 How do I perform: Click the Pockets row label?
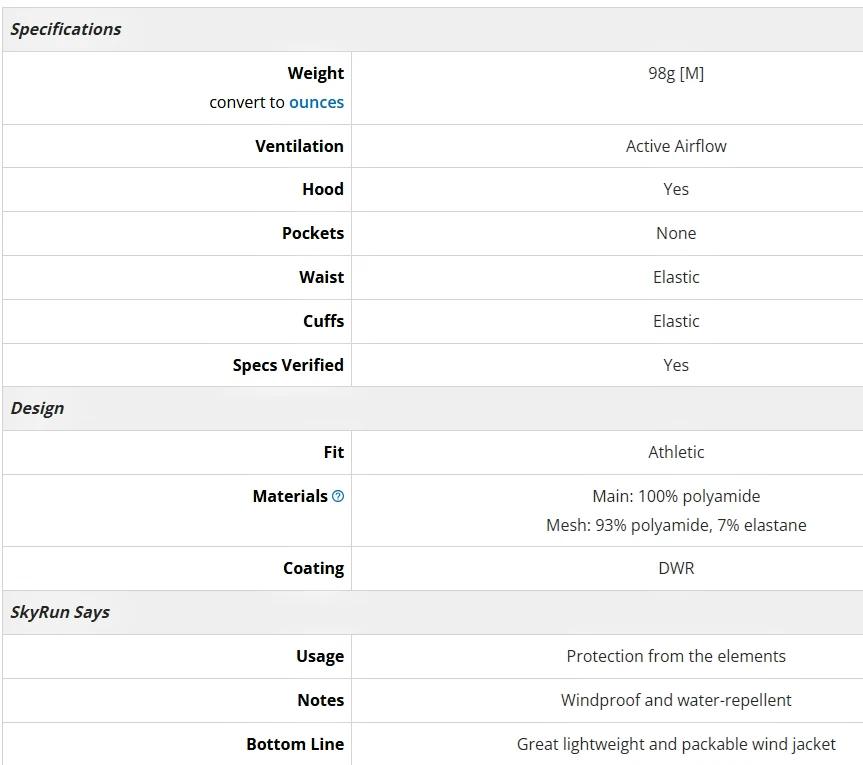point(312,233)
